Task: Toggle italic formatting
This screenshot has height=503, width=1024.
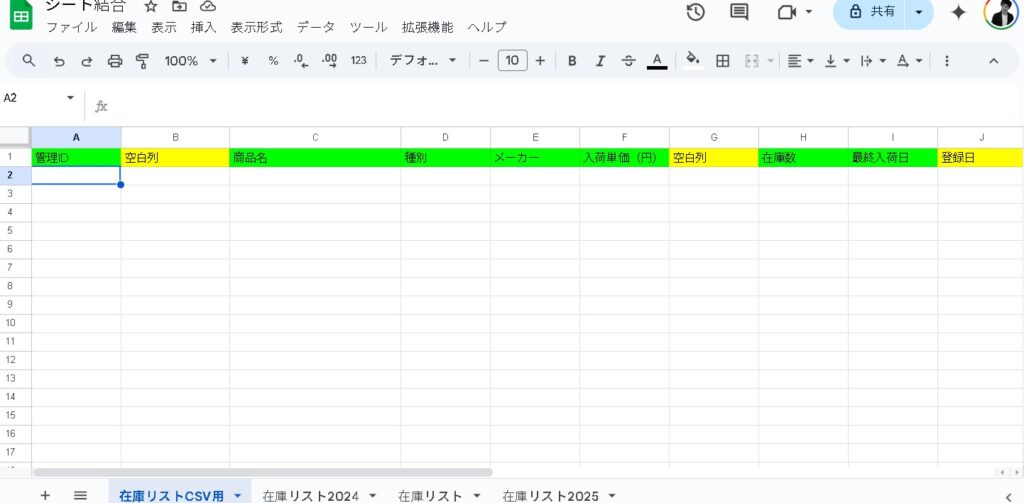Action: (600, 61)
